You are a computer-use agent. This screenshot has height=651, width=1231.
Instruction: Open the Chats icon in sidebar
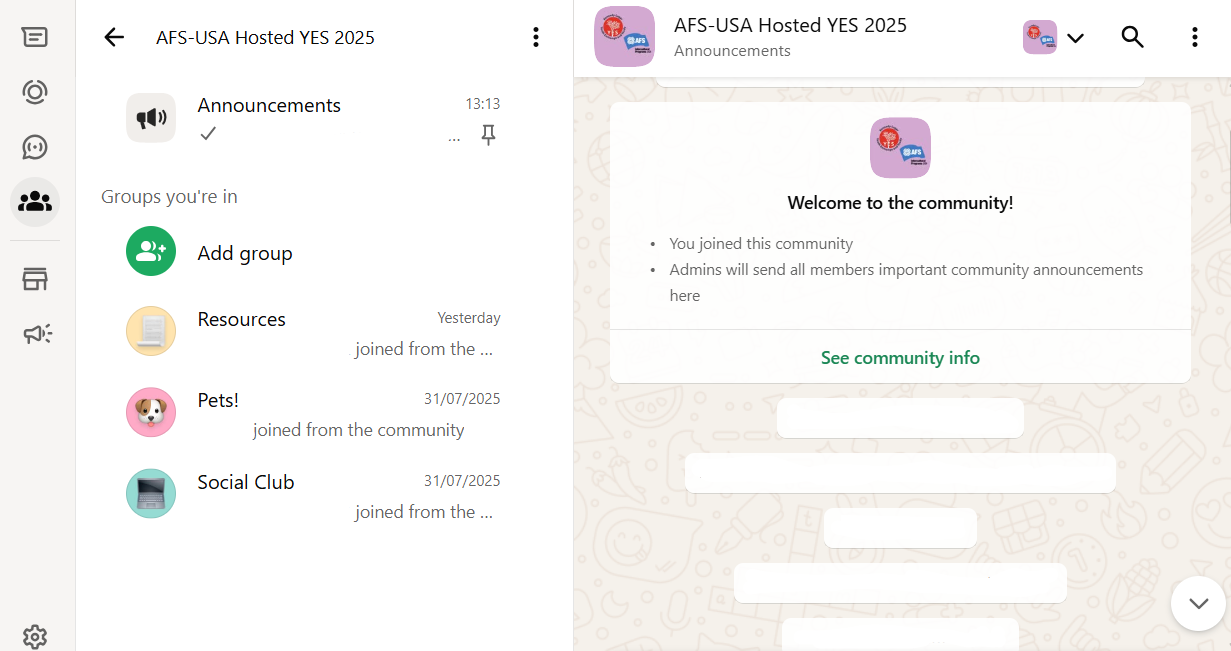35,38
